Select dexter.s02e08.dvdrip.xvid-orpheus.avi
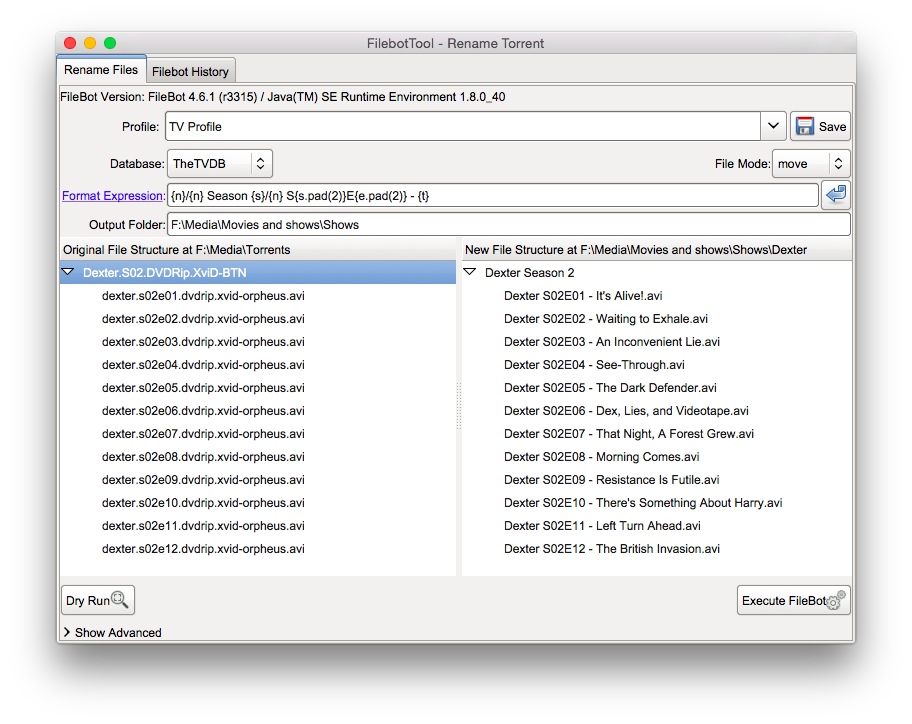 coord(203,457)
